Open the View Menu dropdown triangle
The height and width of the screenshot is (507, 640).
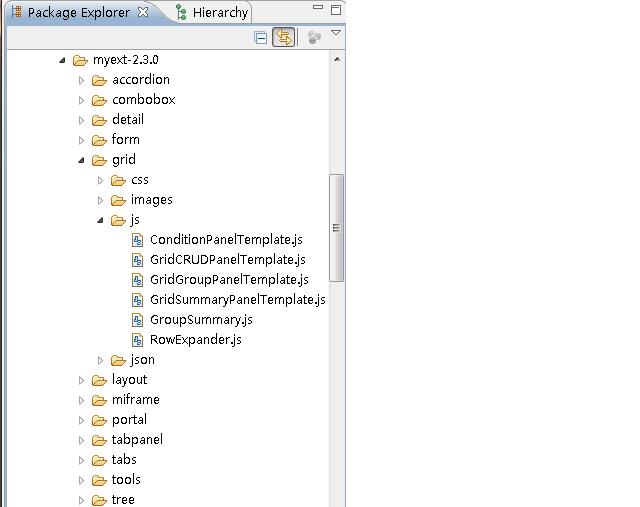click(336, 34)
